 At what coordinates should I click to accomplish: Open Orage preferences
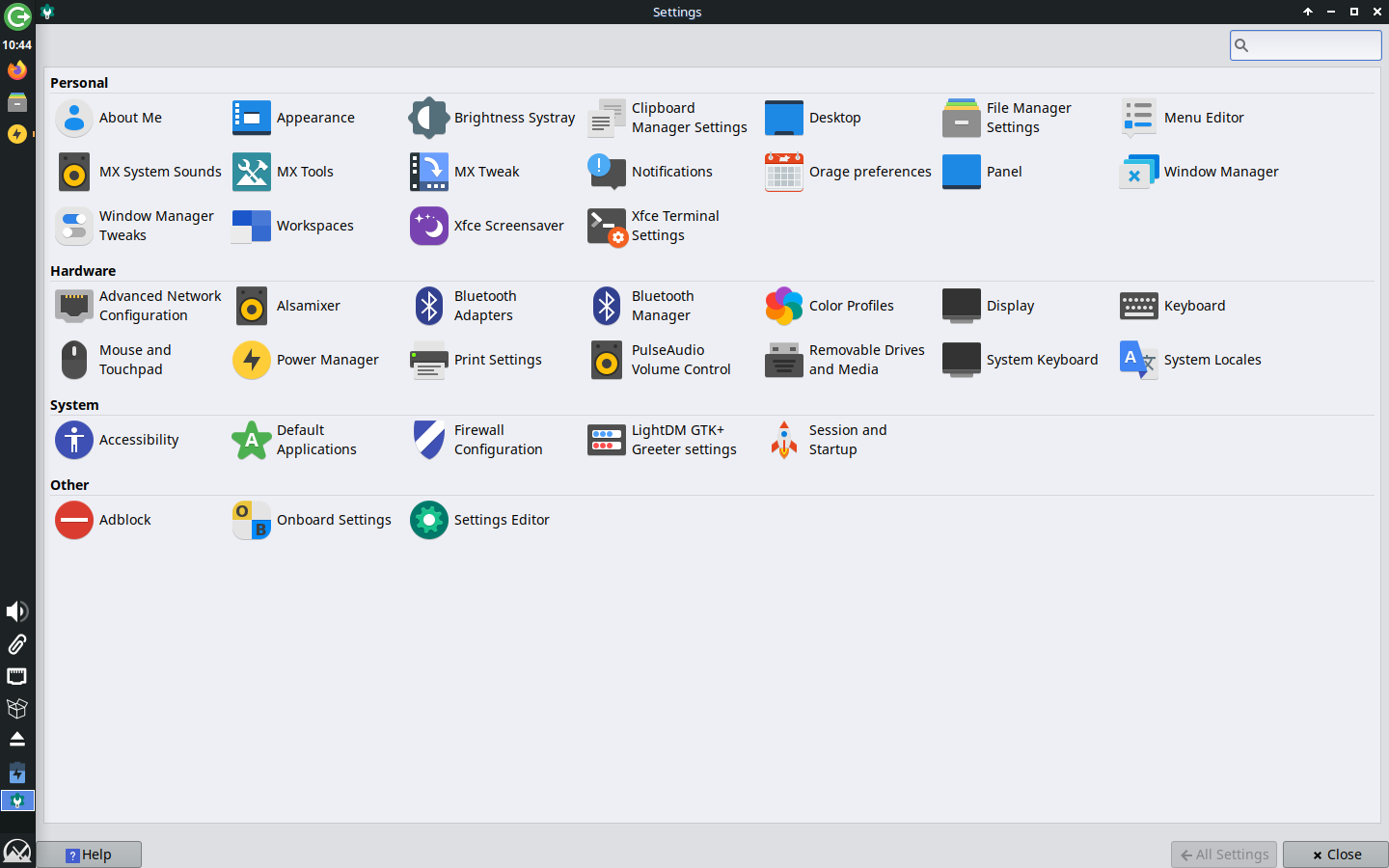pos(849,172)
